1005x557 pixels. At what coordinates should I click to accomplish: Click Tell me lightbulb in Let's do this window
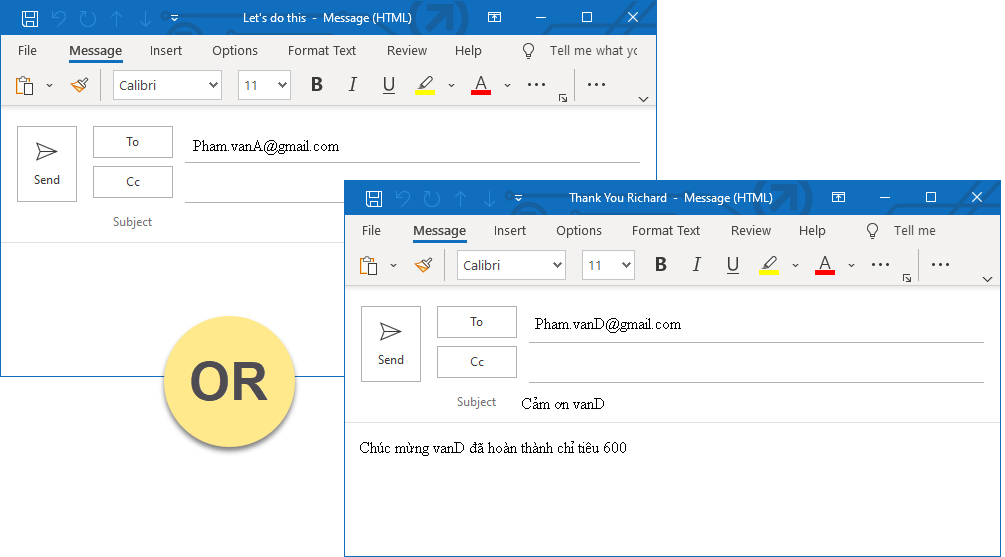coord(528,51)
